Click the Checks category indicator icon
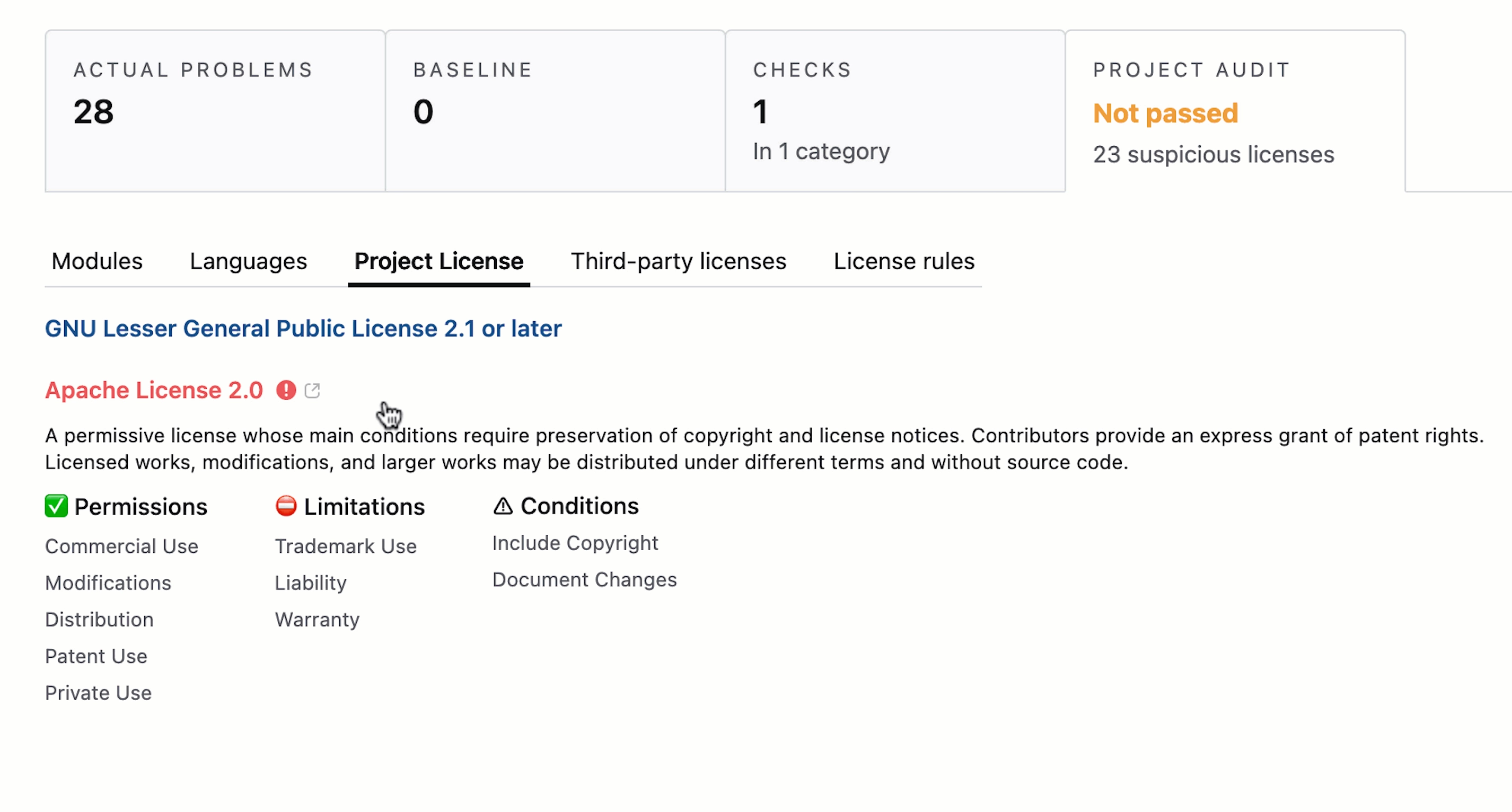Screen dimensions: 1512x812 [x=822, y=151]
